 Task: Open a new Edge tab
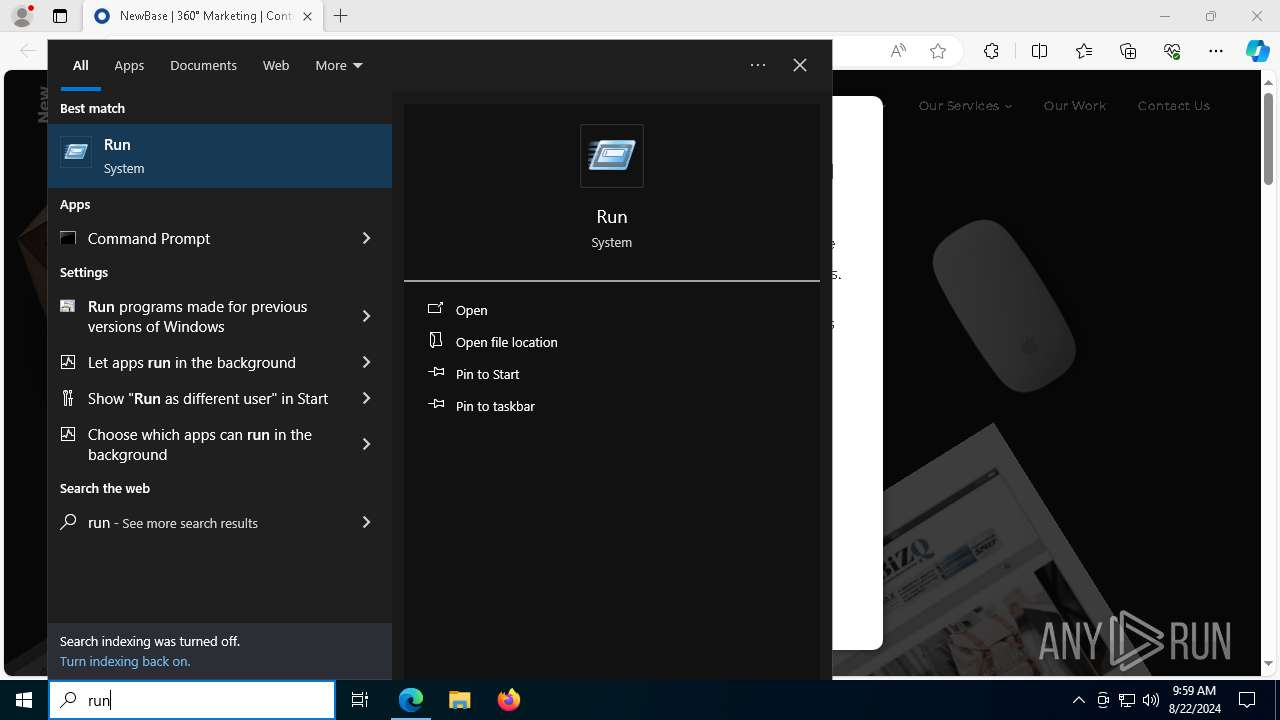tap(341, 16)
